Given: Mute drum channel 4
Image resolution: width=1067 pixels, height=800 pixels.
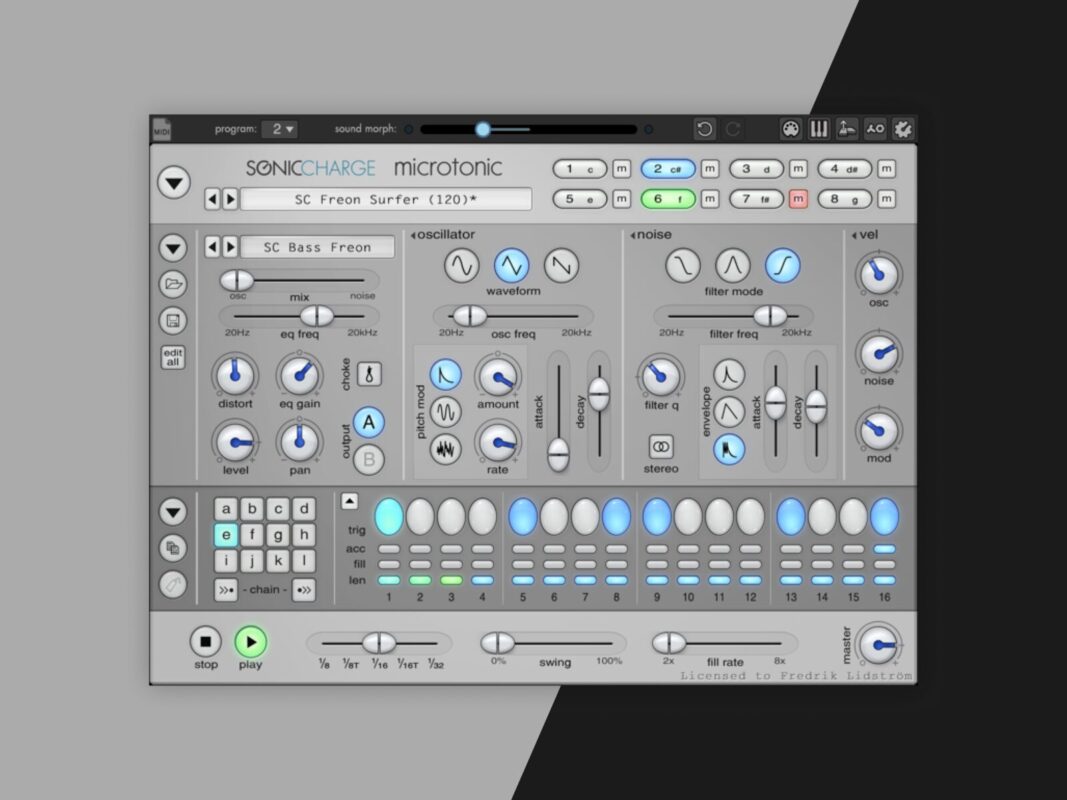Looking at the screenshot, I should (886, 169).
